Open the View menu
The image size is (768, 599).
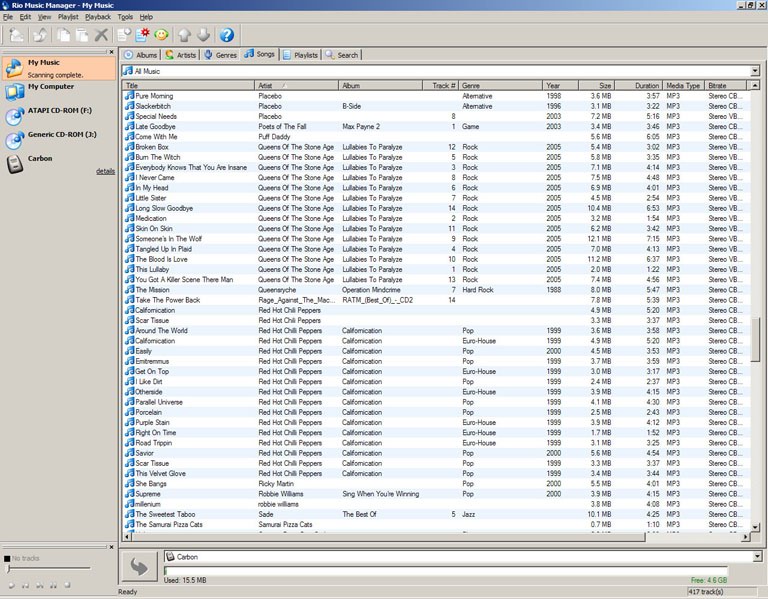pos(44,17)
